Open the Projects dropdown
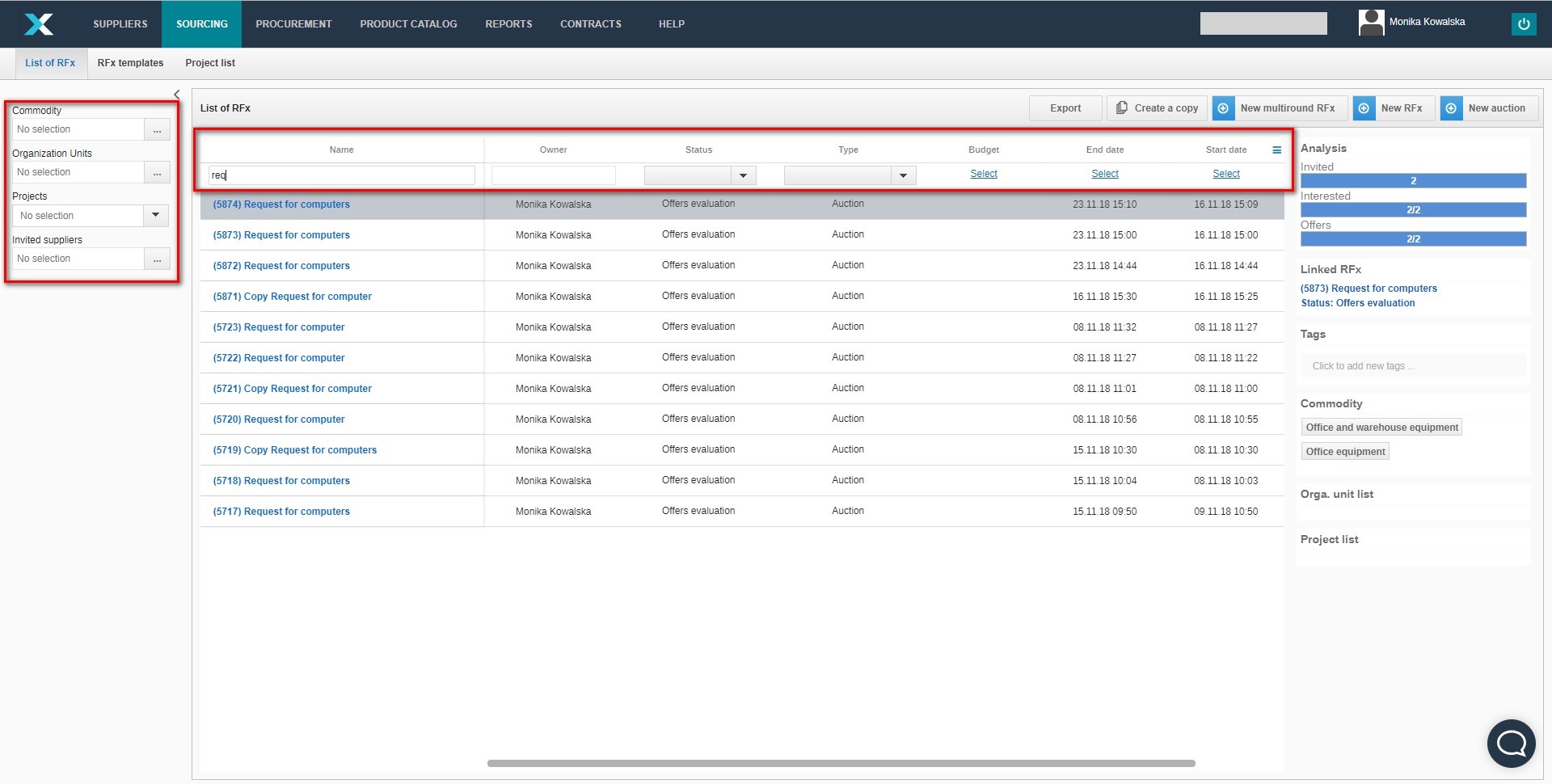 (x=155, y=216)
